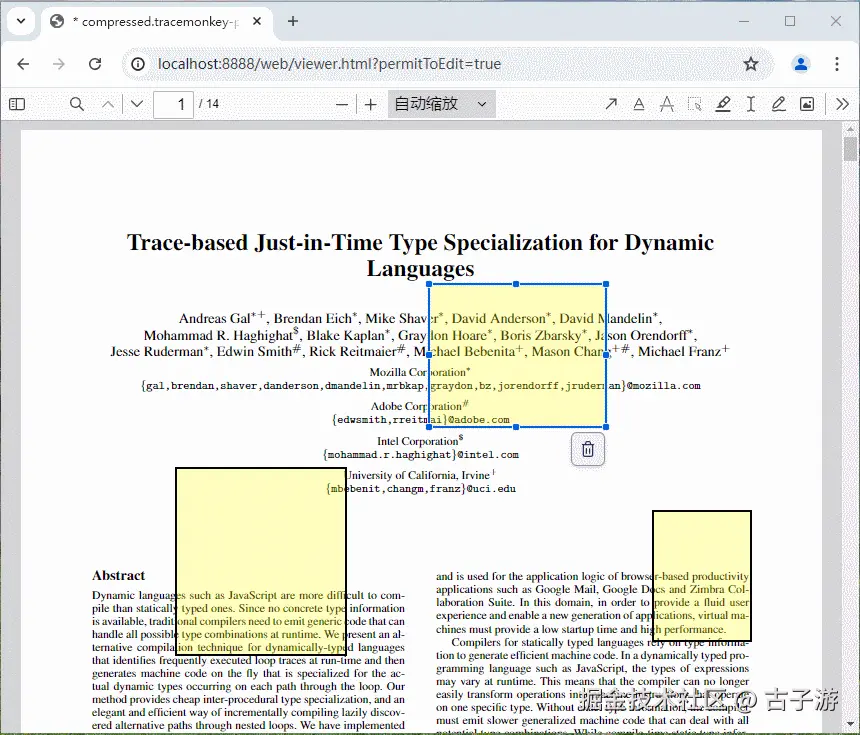View site information icon in address bar
The image size is (860, 735).
coord(138,64)
